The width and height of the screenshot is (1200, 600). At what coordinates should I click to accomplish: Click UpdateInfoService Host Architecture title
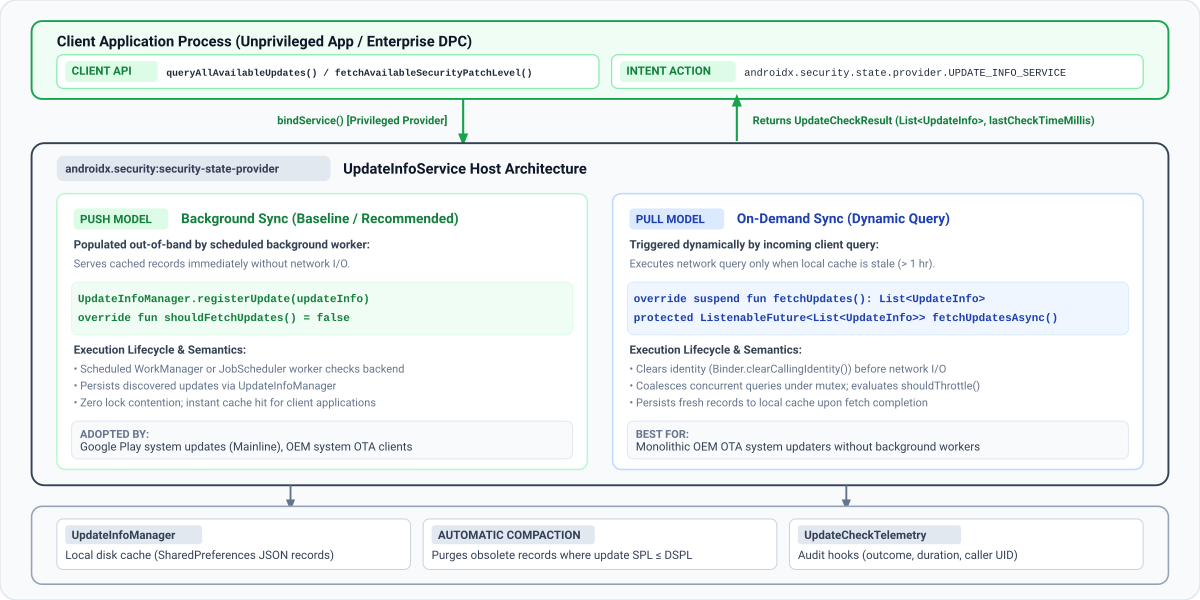point(465,169)
